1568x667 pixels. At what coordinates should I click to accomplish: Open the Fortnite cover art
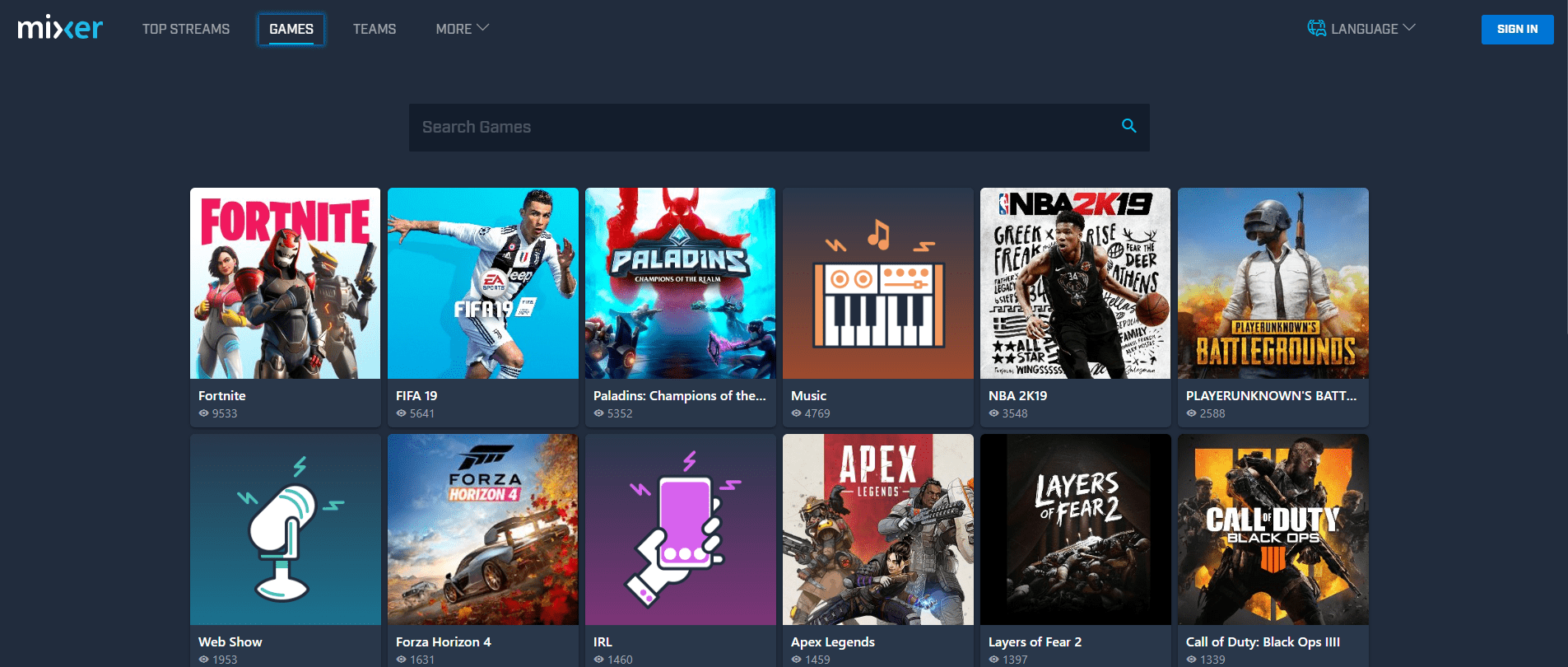click(x=286, y=283)
